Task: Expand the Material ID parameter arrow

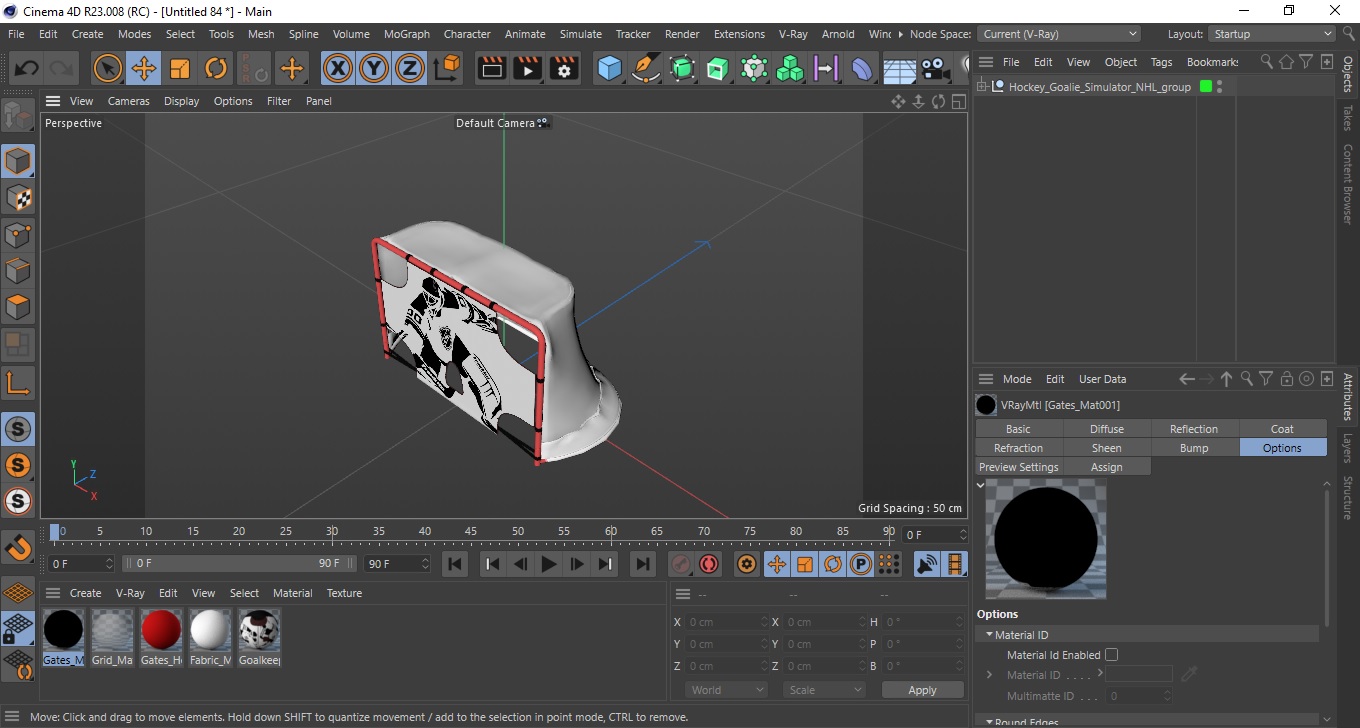Action: pyautogui.click(x=989, y=675)
